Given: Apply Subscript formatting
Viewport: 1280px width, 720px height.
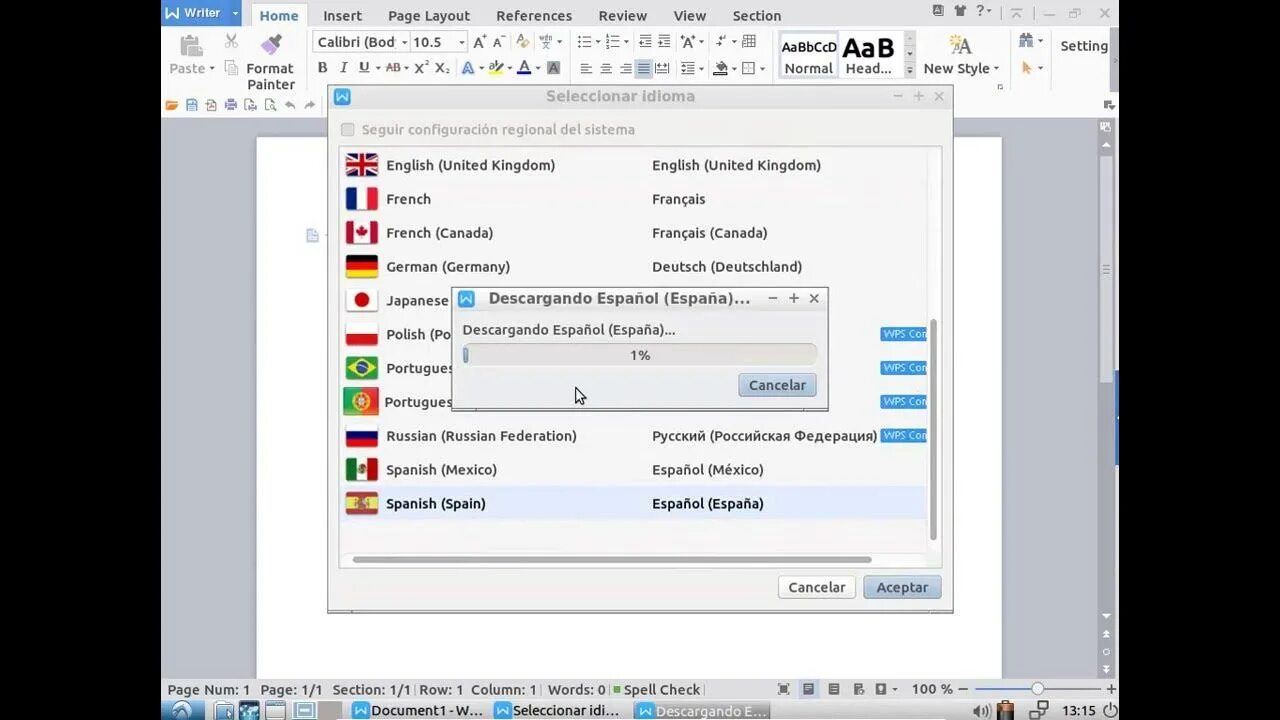Looking at the screenshot, I should [x=442, y=67].
